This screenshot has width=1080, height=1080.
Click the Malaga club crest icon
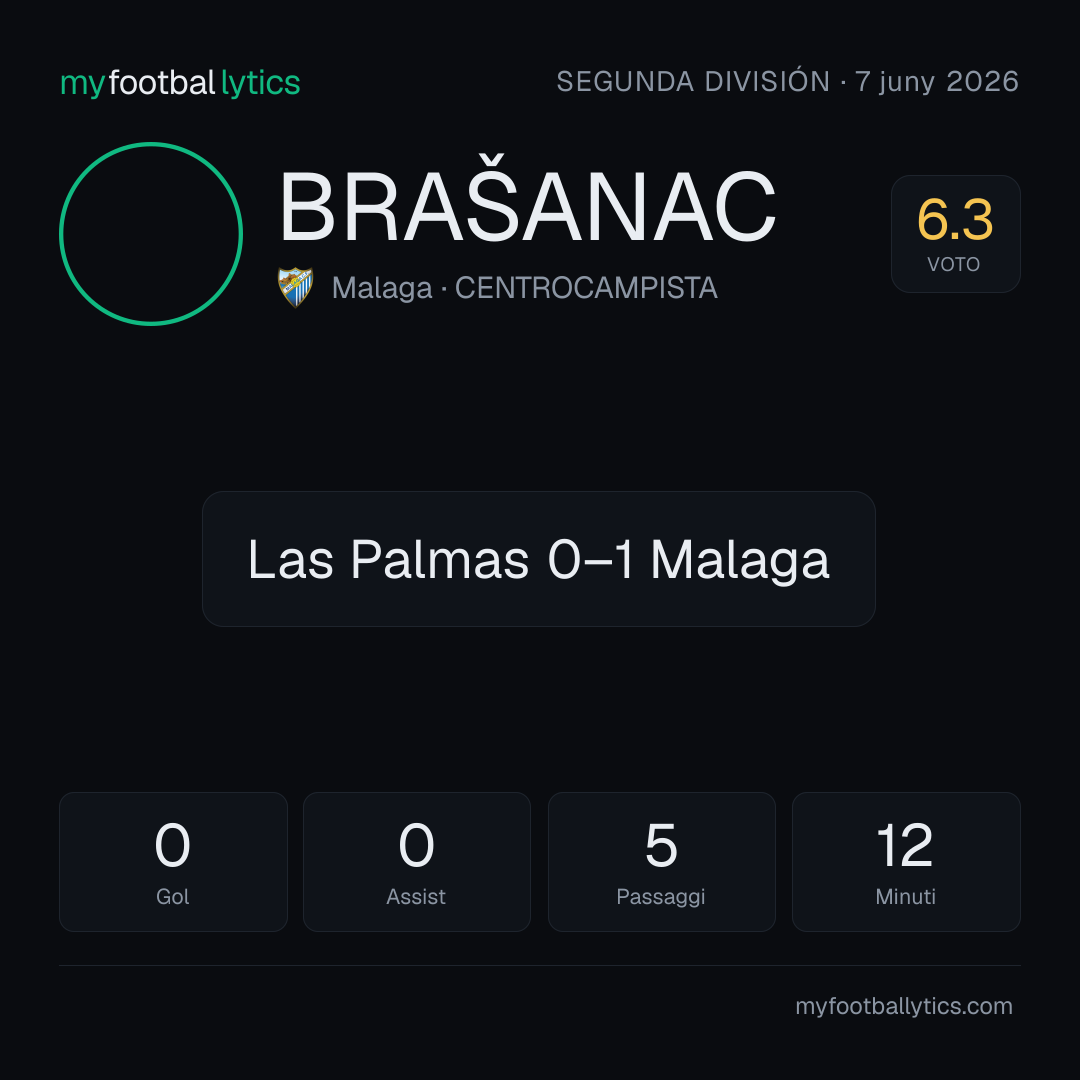(x=295, y=287)
